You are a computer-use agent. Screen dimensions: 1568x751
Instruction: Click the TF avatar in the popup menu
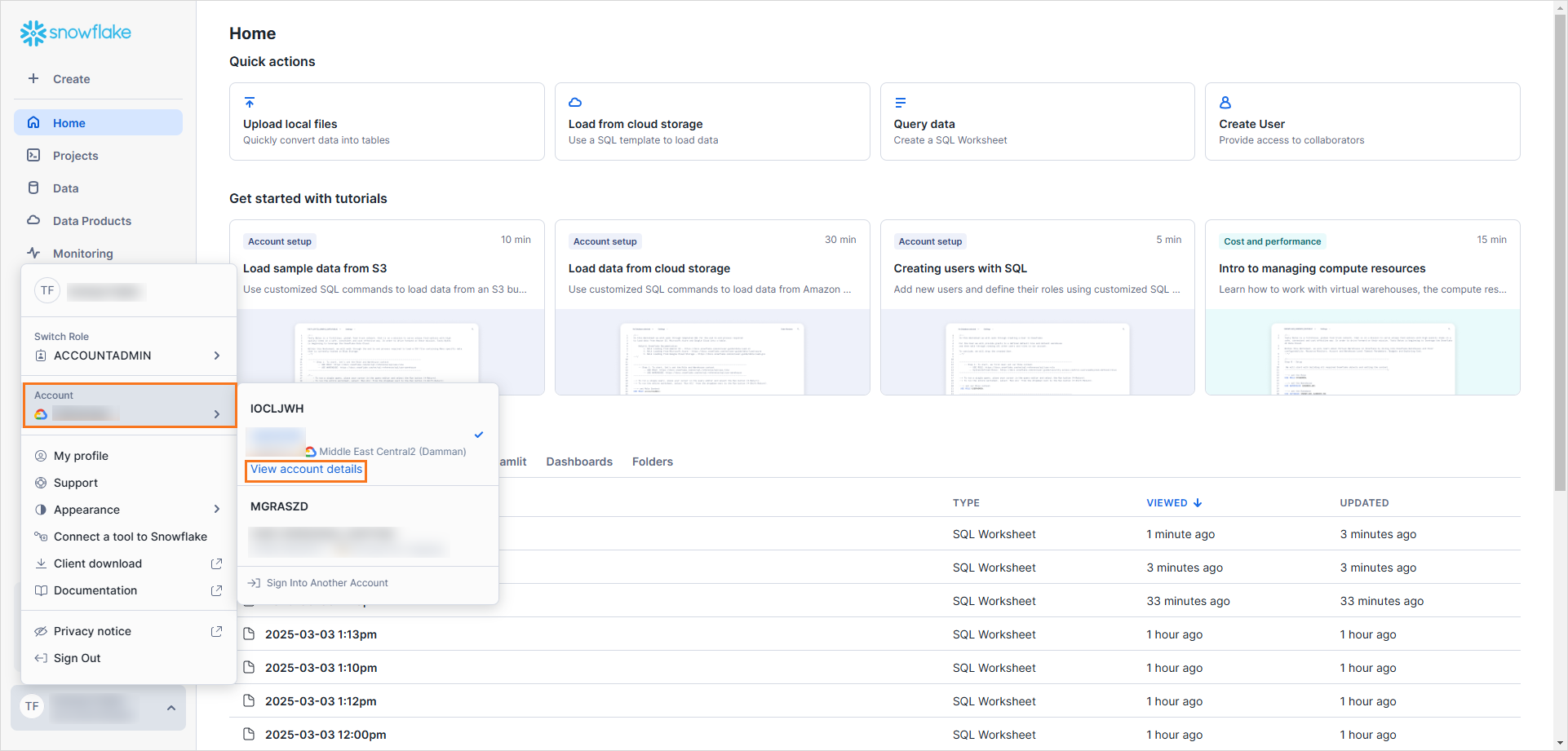[47, 290]
